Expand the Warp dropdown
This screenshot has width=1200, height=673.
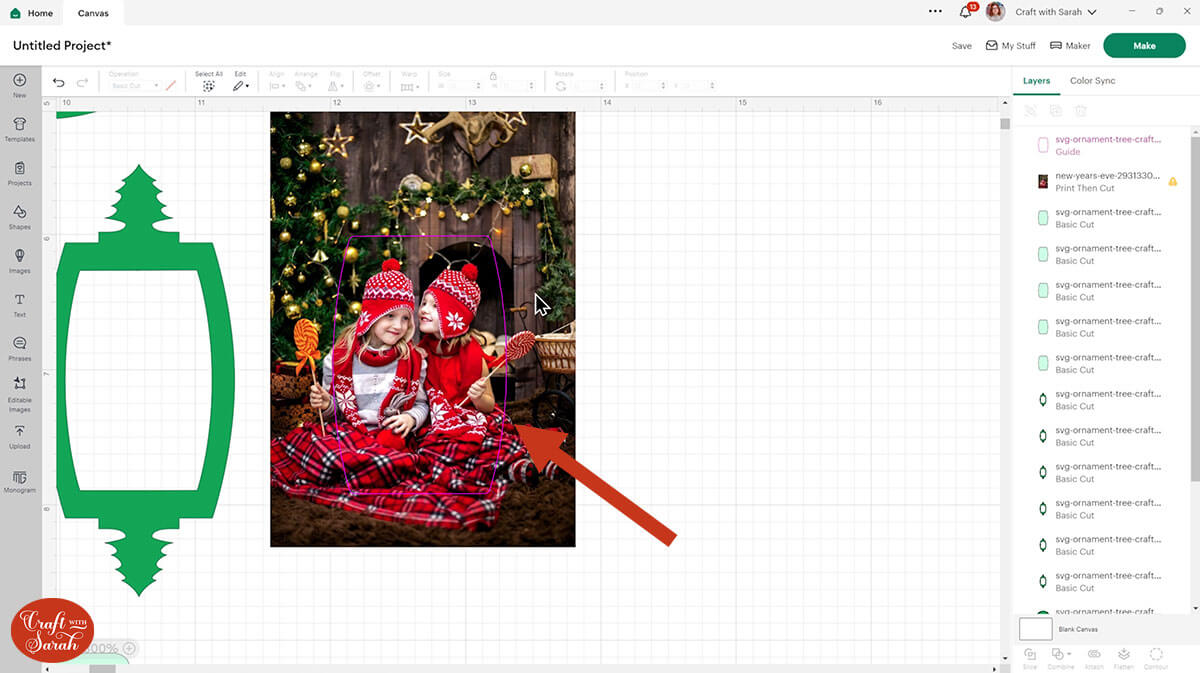coord(409,86)
